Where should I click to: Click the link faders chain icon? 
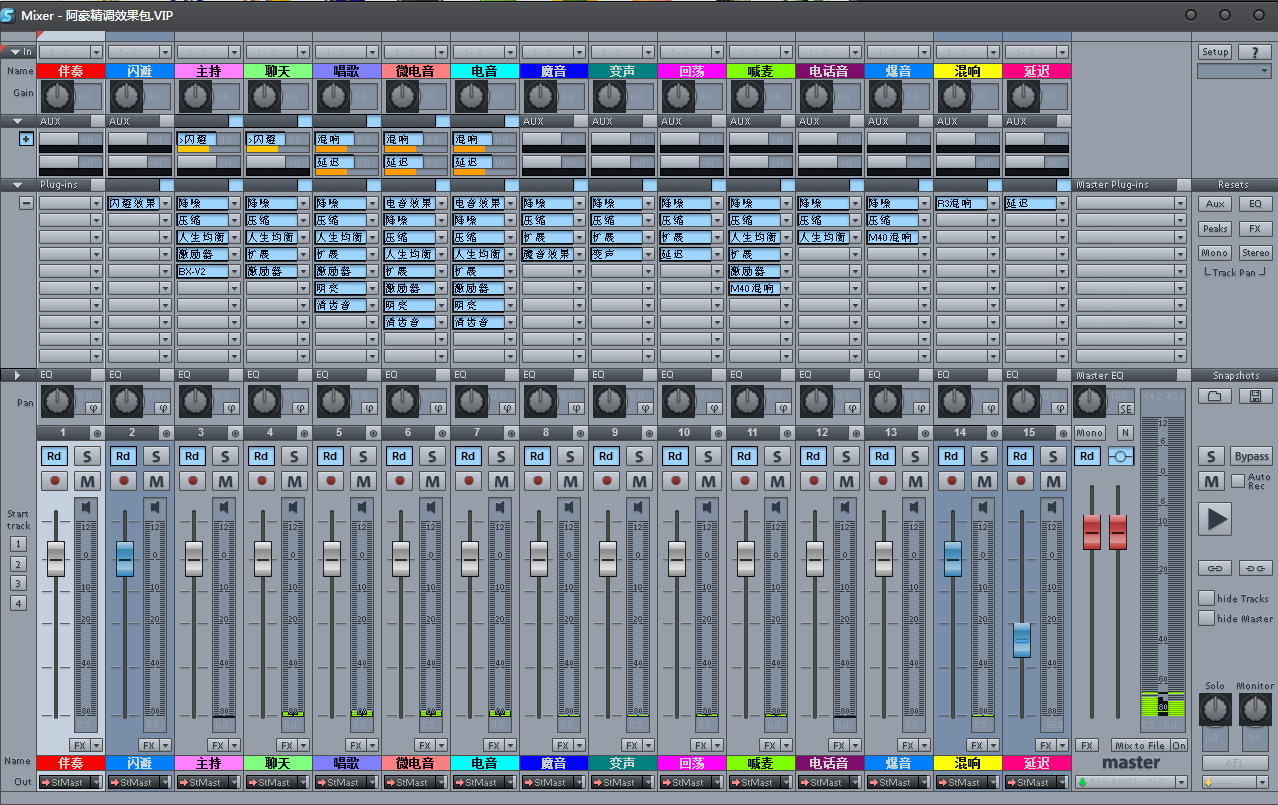[x=1215, y=568]
